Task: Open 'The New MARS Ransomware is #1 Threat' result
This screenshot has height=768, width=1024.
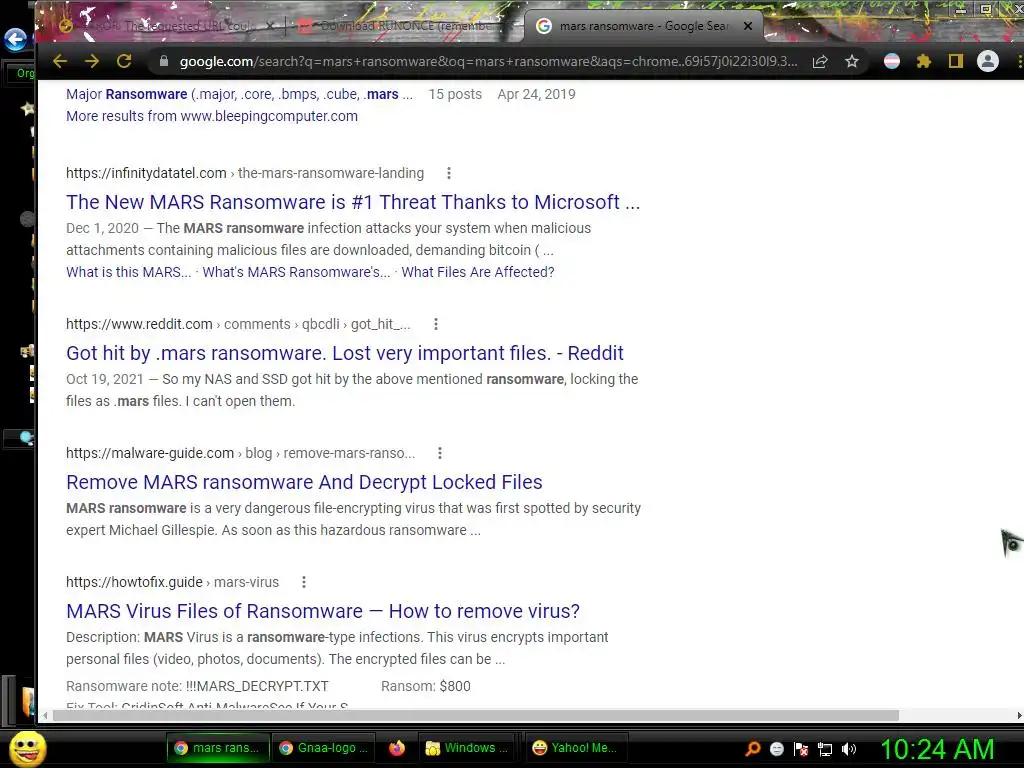Action: pyautogui.click(x=353, y=202)
